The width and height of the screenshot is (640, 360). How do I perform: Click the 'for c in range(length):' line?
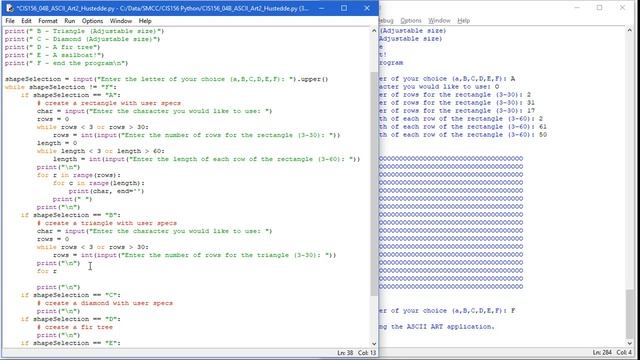[x=98, y=183]
